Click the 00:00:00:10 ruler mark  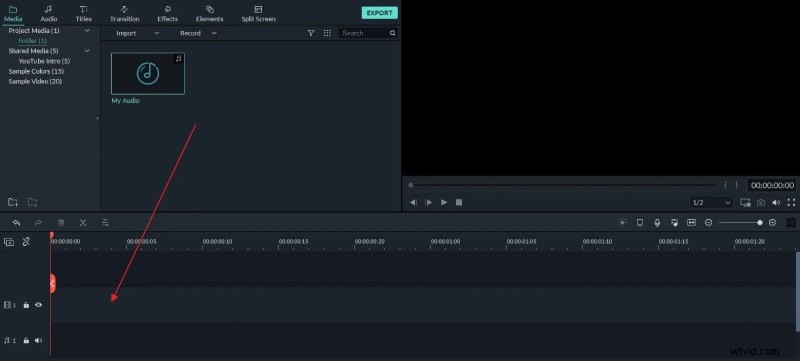218,242
